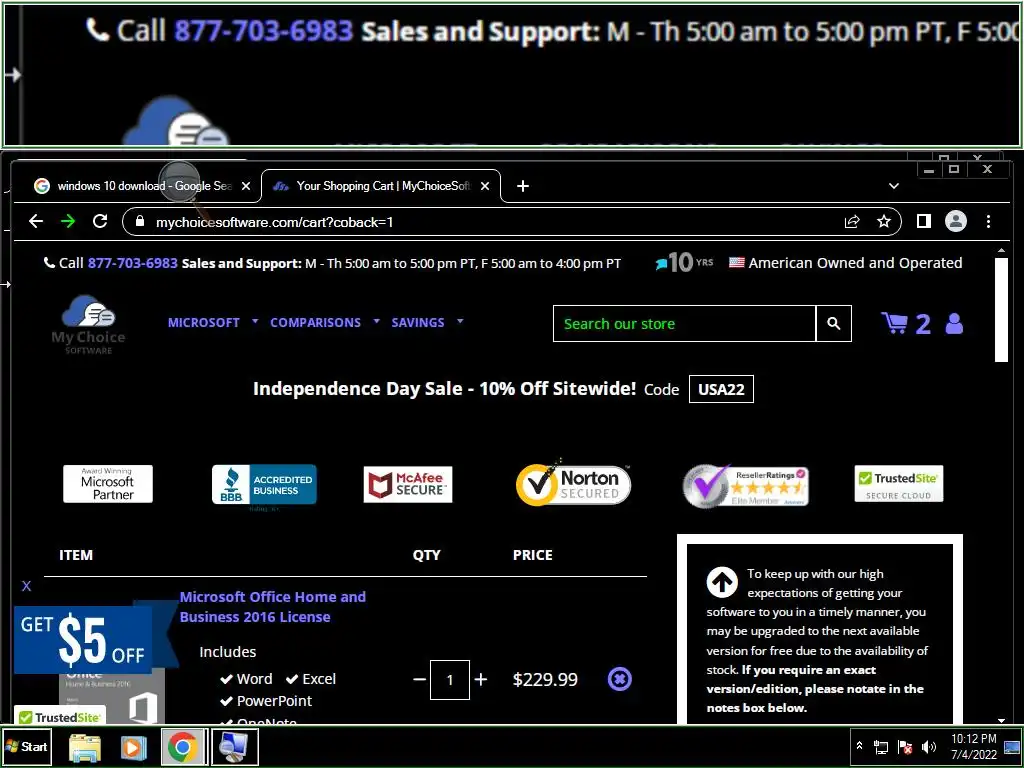Click the USA22 promo code box
Image resolution: width=1024 pixels, height=768 pixels.
[x=721, y=389]
